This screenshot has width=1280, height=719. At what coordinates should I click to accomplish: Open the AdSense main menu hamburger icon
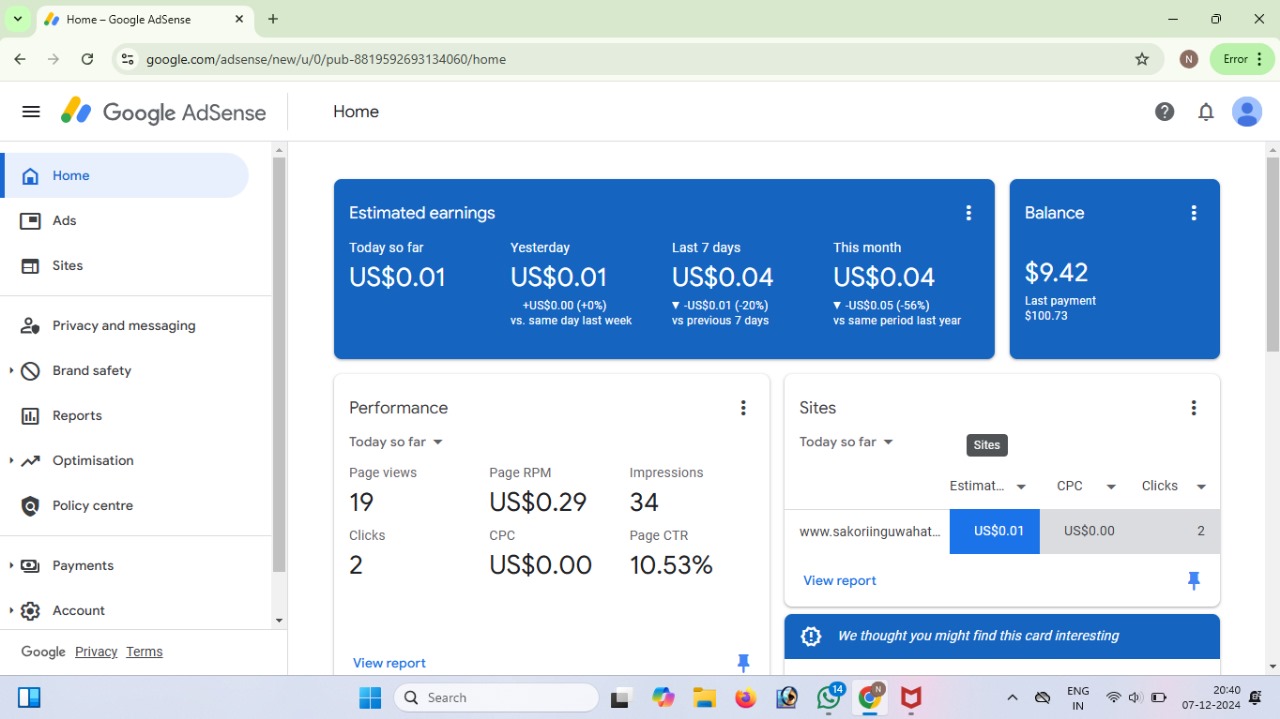31,112
